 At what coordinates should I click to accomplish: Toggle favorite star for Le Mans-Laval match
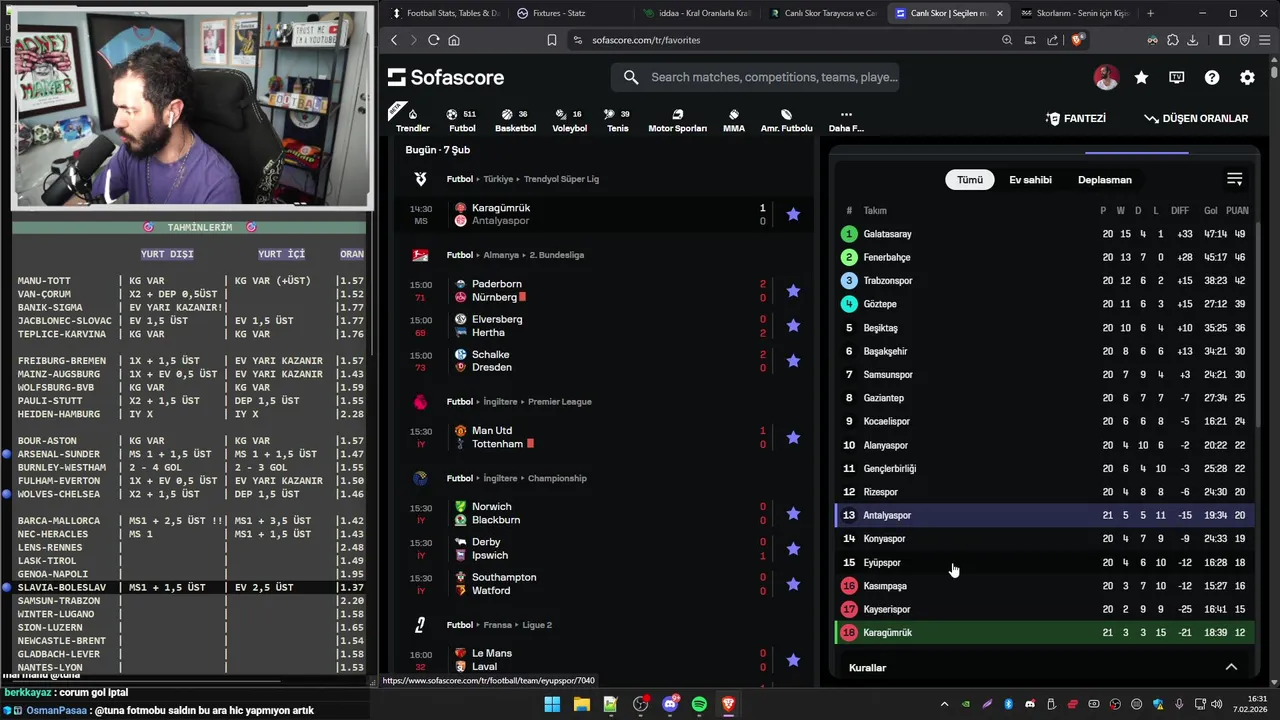pos(793,660)
